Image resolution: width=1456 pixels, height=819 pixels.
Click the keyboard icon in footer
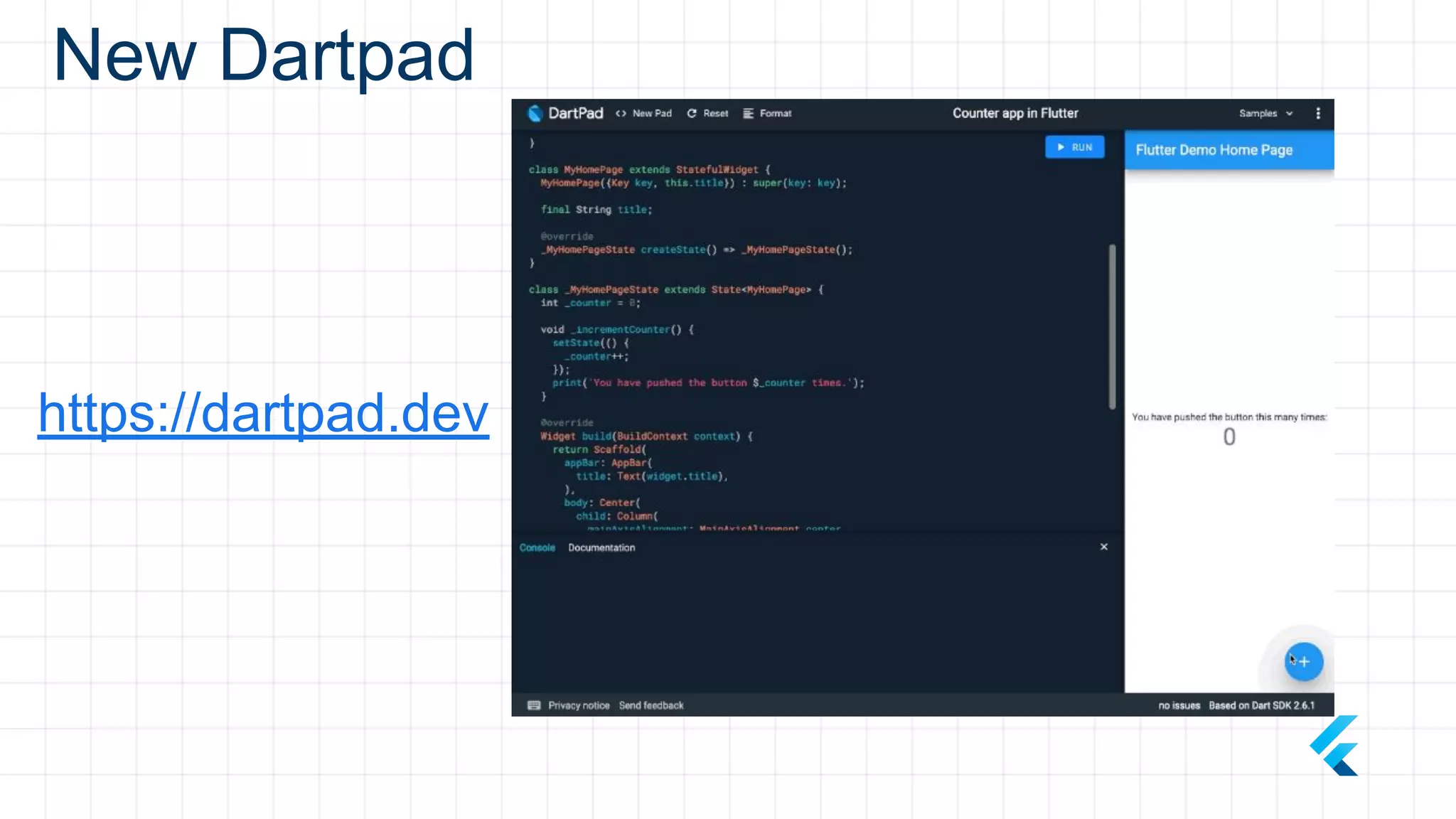pyautogui.click(x=534, y=705)
